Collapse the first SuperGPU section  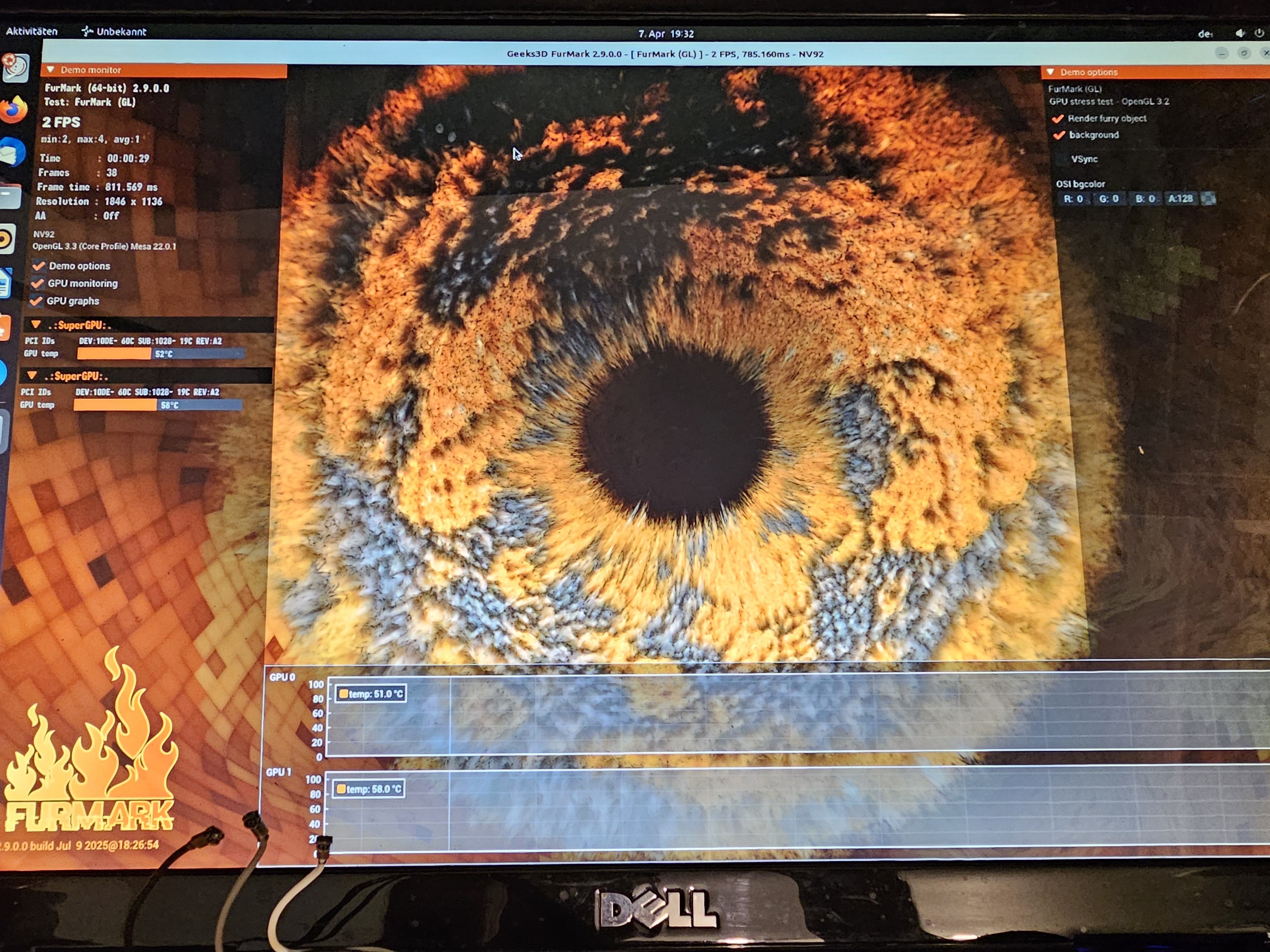pyautogui.click(x=36, y=325)
